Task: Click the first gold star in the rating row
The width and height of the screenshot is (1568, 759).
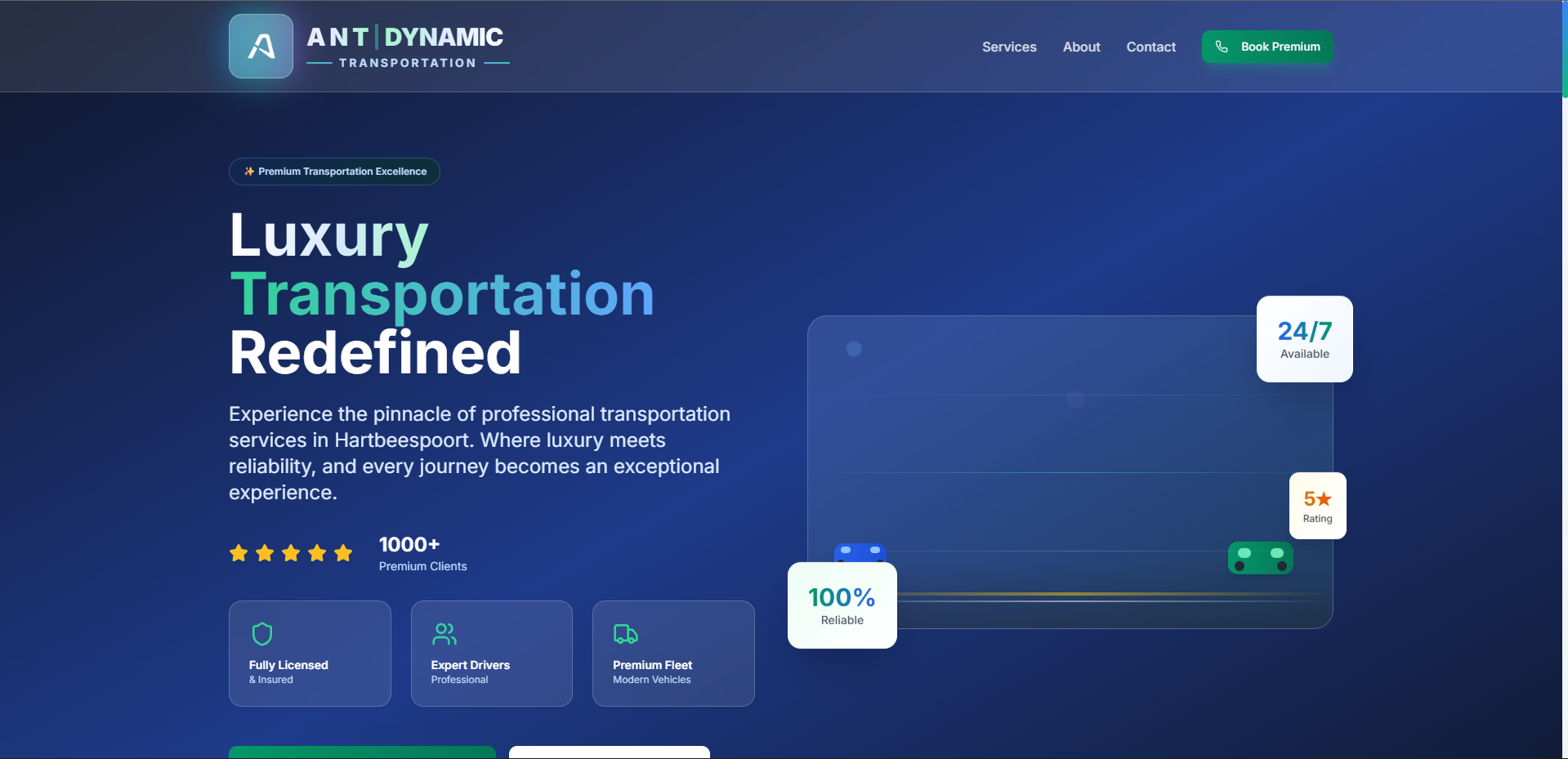Action: point(239,553)
